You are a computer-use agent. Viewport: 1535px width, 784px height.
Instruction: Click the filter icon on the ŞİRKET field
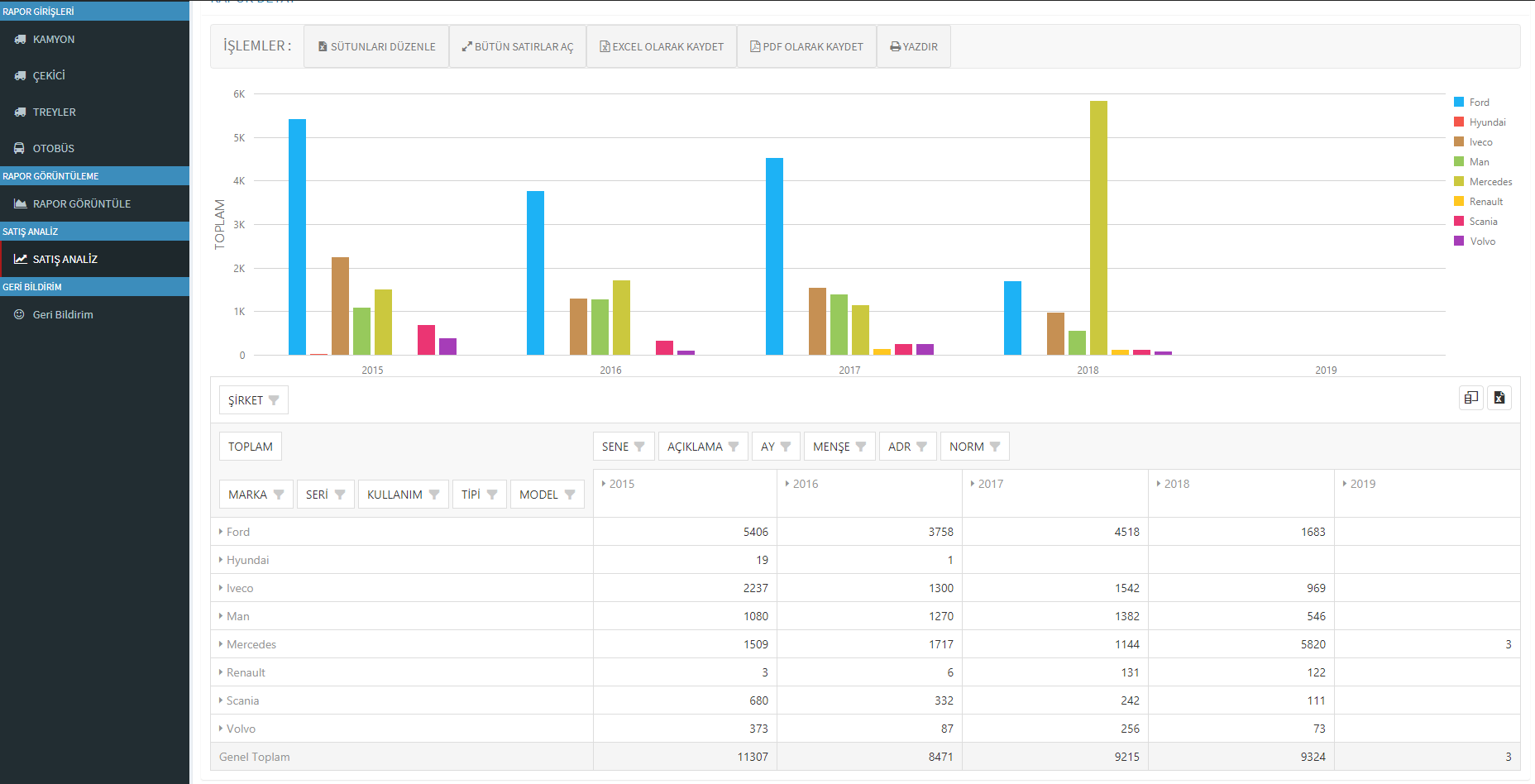click(274, 400)
